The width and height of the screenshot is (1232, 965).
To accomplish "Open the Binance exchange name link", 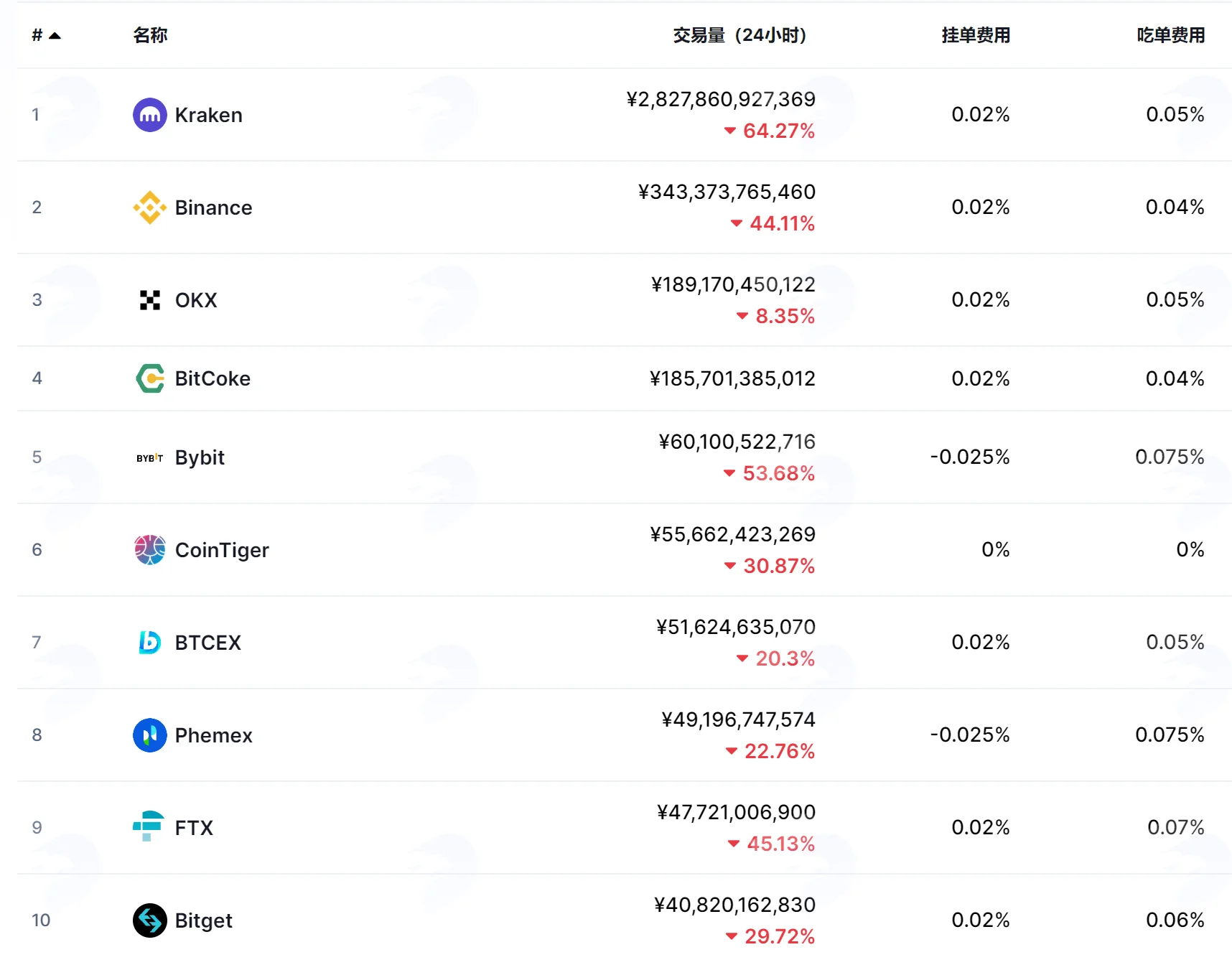I will click(x=214, y=208).
